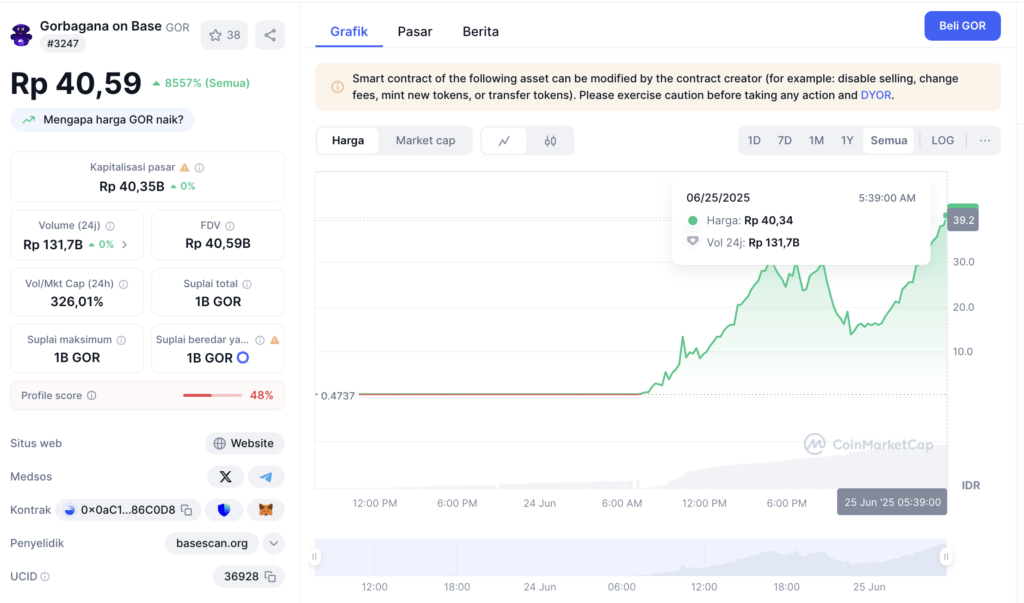Select the line chart type
This screenshot has width=1024, height=603.
point(504,140)
